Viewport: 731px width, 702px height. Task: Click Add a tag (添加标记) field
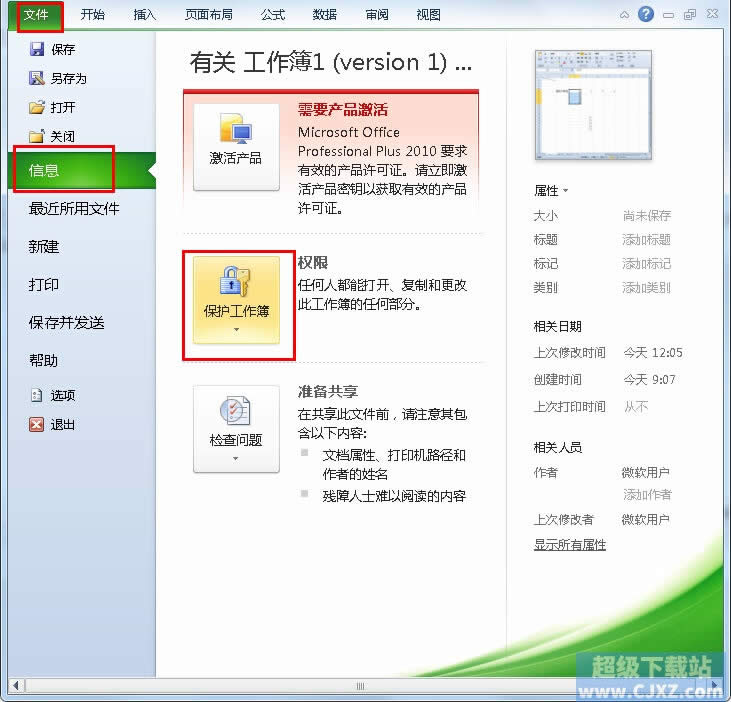coord(646,264)
